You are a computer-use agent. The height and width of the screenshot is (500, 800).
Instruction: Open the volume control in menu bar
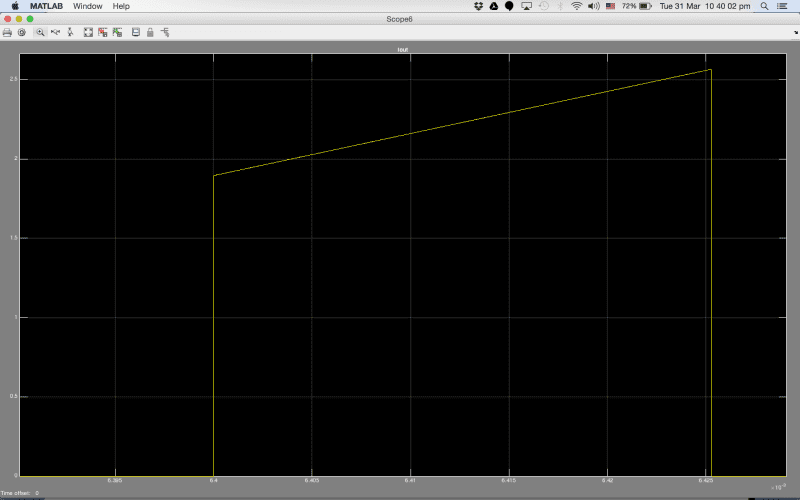tap(593, 6)
